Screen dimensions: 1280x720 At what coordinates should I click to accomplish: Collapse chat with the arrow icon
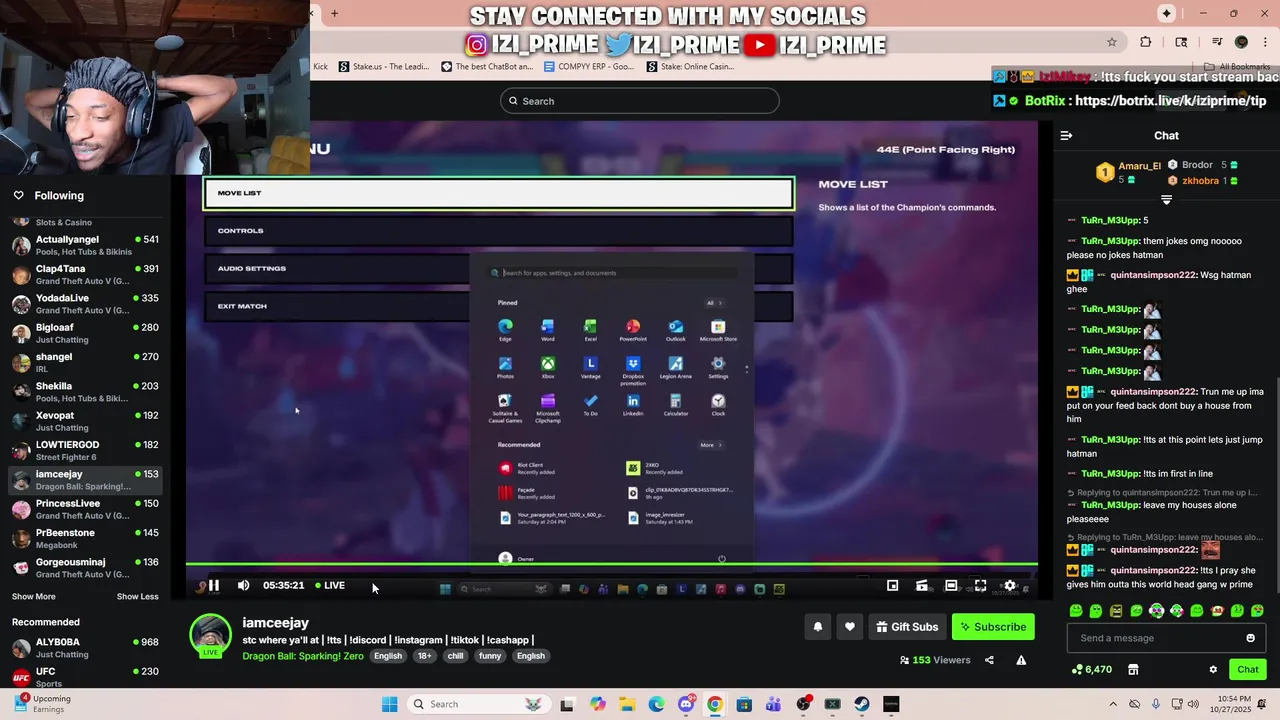1066,135
